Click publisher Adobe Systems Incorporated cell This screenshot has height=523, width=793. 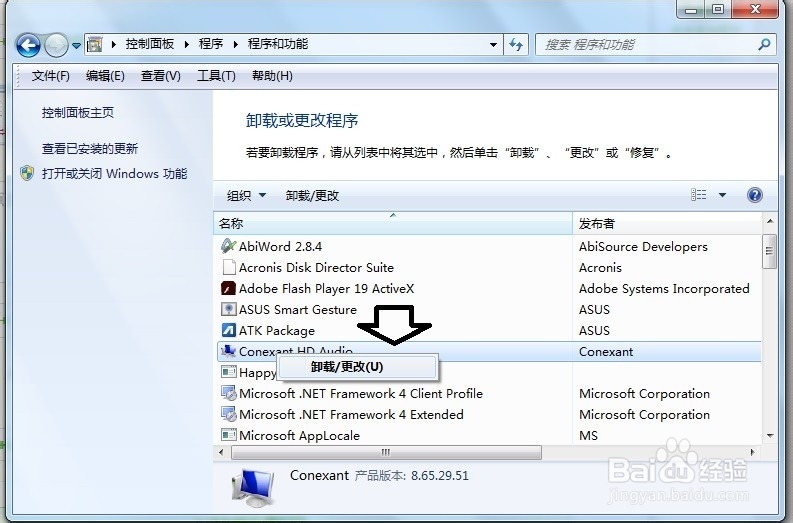pyautogui.click(x=664, y=288)
